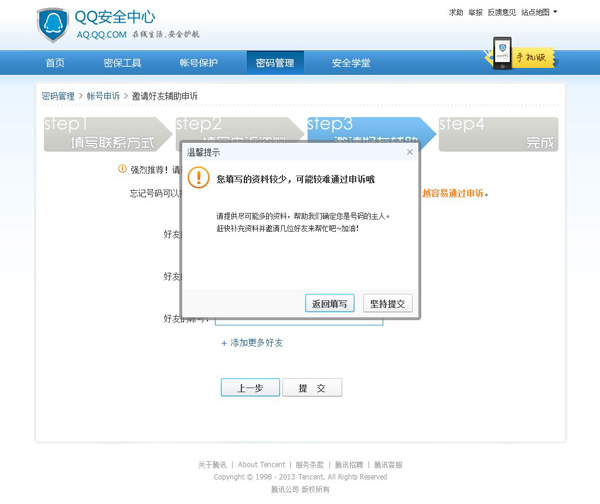600x504 pixels.
Task: Click the 上一步 button
Action: tap(250, 388)
